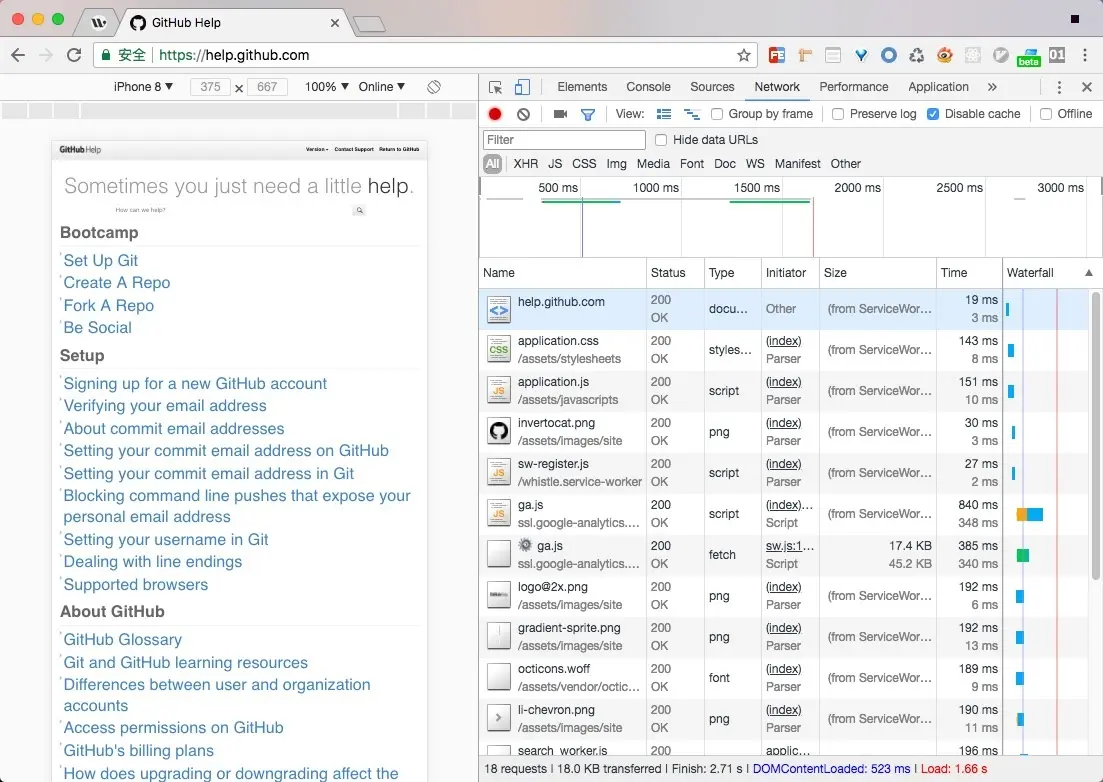The width and height of the screenshot is (1103, 782).
Task: Filter requests by Font
Action: coord(691,164)
